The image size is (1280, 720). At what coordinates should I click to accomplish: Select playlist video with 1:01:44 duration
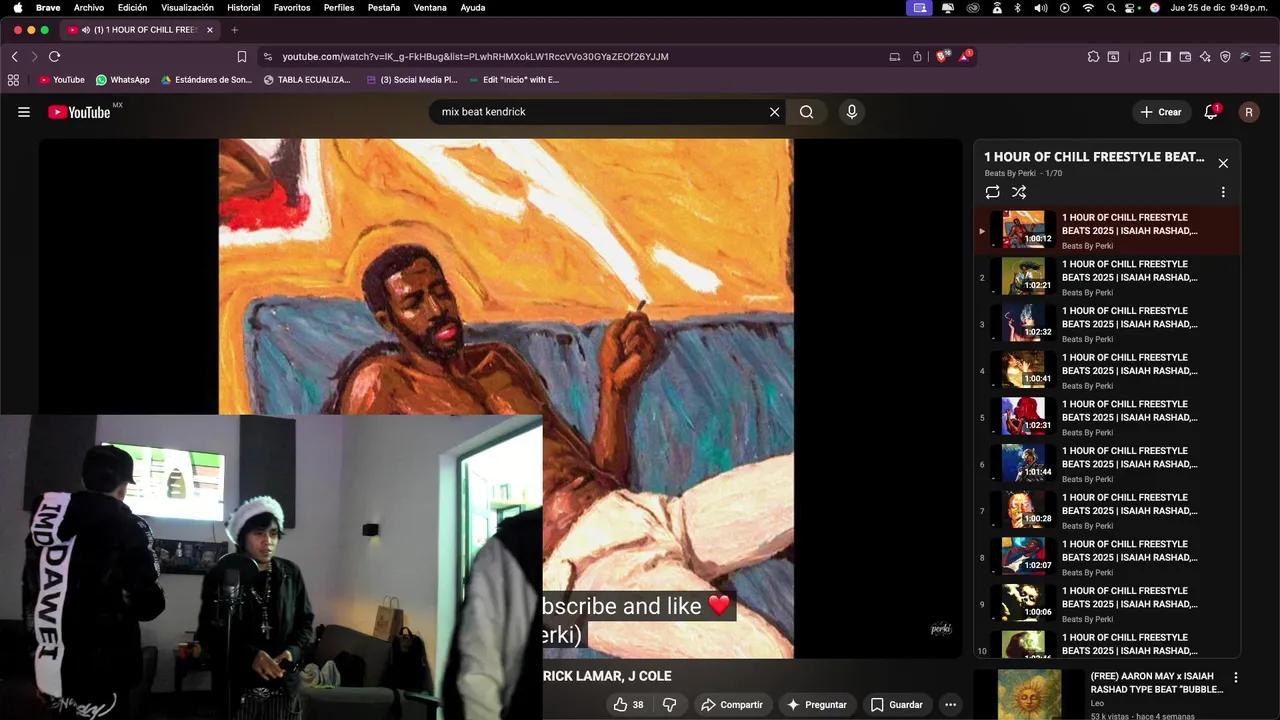pyautogui.click(x=1107, y=464)
